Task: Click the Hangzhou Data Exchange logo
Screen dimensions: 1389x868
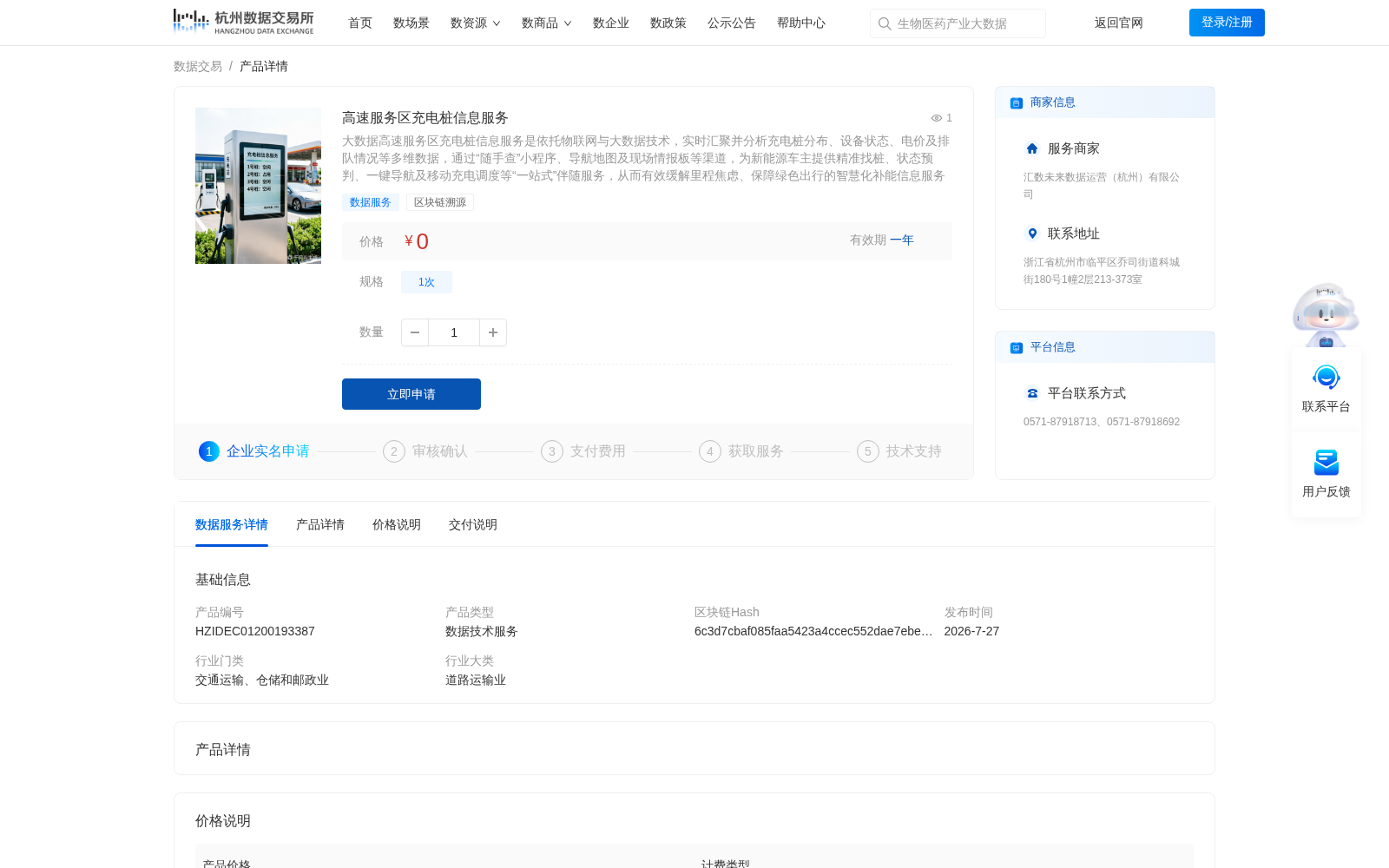Action: click(x=243, y=22)
